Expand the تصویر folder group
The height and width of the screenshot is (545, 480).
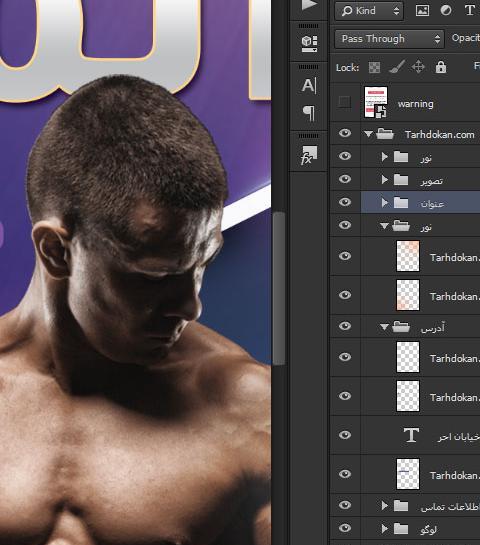click(x=384, y=180)
